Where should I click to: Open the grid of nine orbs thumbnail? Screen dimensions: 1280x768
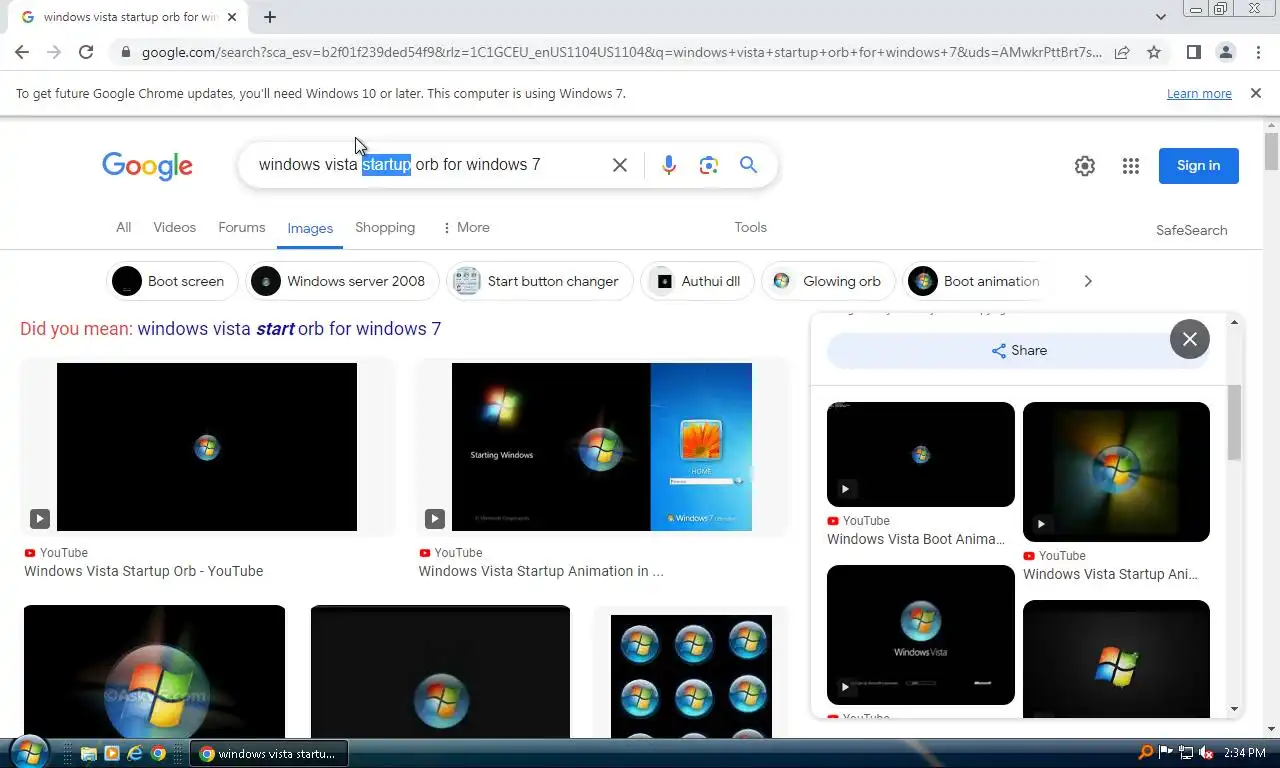point(691,676)
